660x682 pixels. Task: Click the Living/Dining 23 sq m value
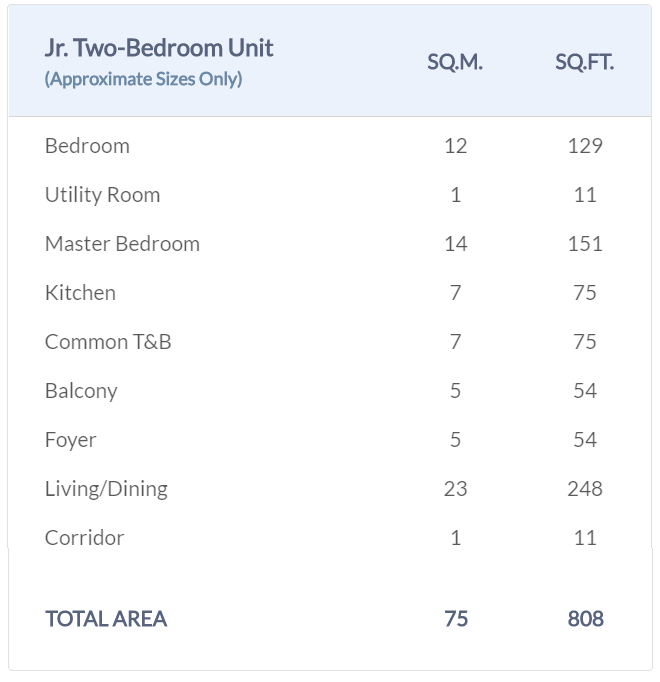[x=455, y=489]
